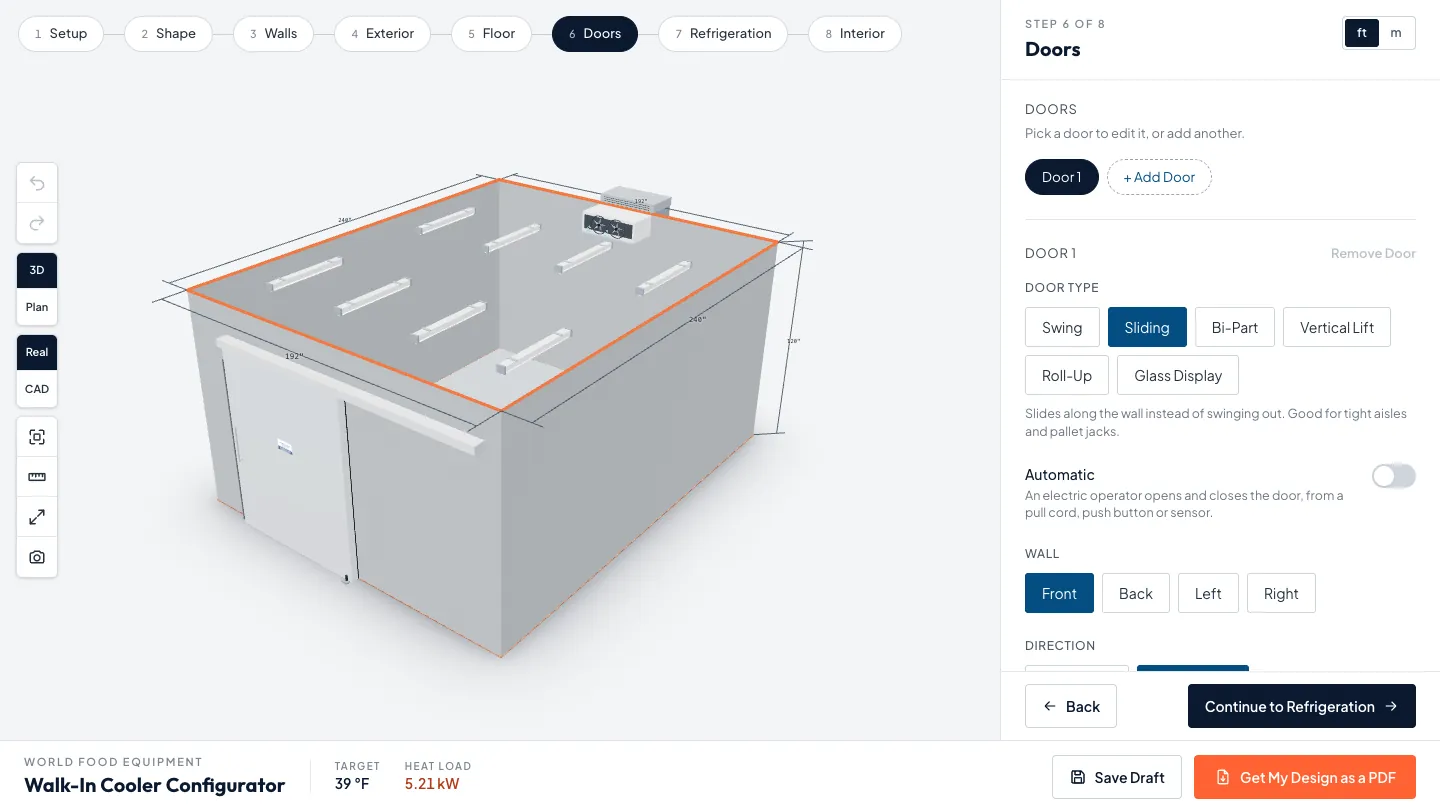Go to step 7 Refrigeration
Image resolution: width=1440 pixels, height=812 pixels.
[723, 33]
